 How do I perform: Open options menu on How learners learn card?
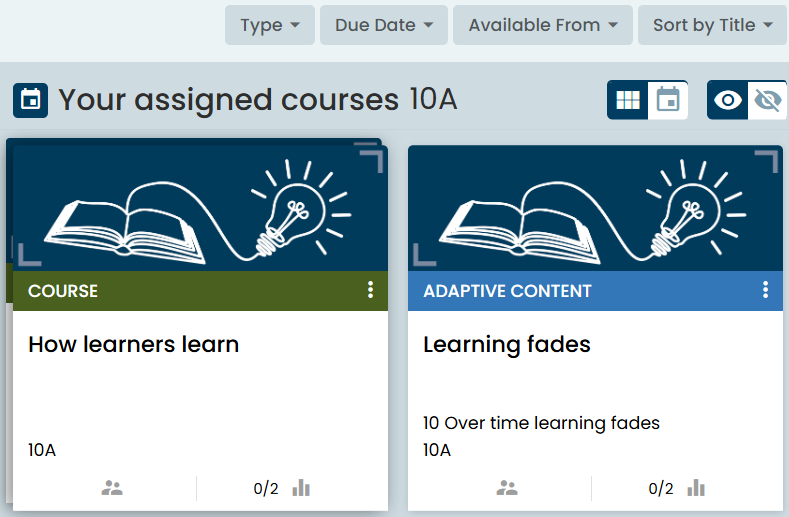coord(370,290)
